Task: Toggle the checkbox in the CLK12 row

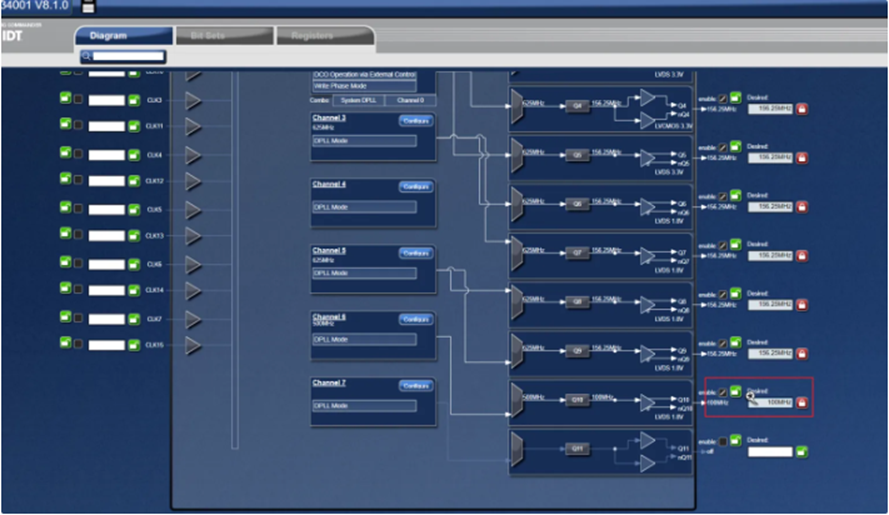Action: [79, 181]
